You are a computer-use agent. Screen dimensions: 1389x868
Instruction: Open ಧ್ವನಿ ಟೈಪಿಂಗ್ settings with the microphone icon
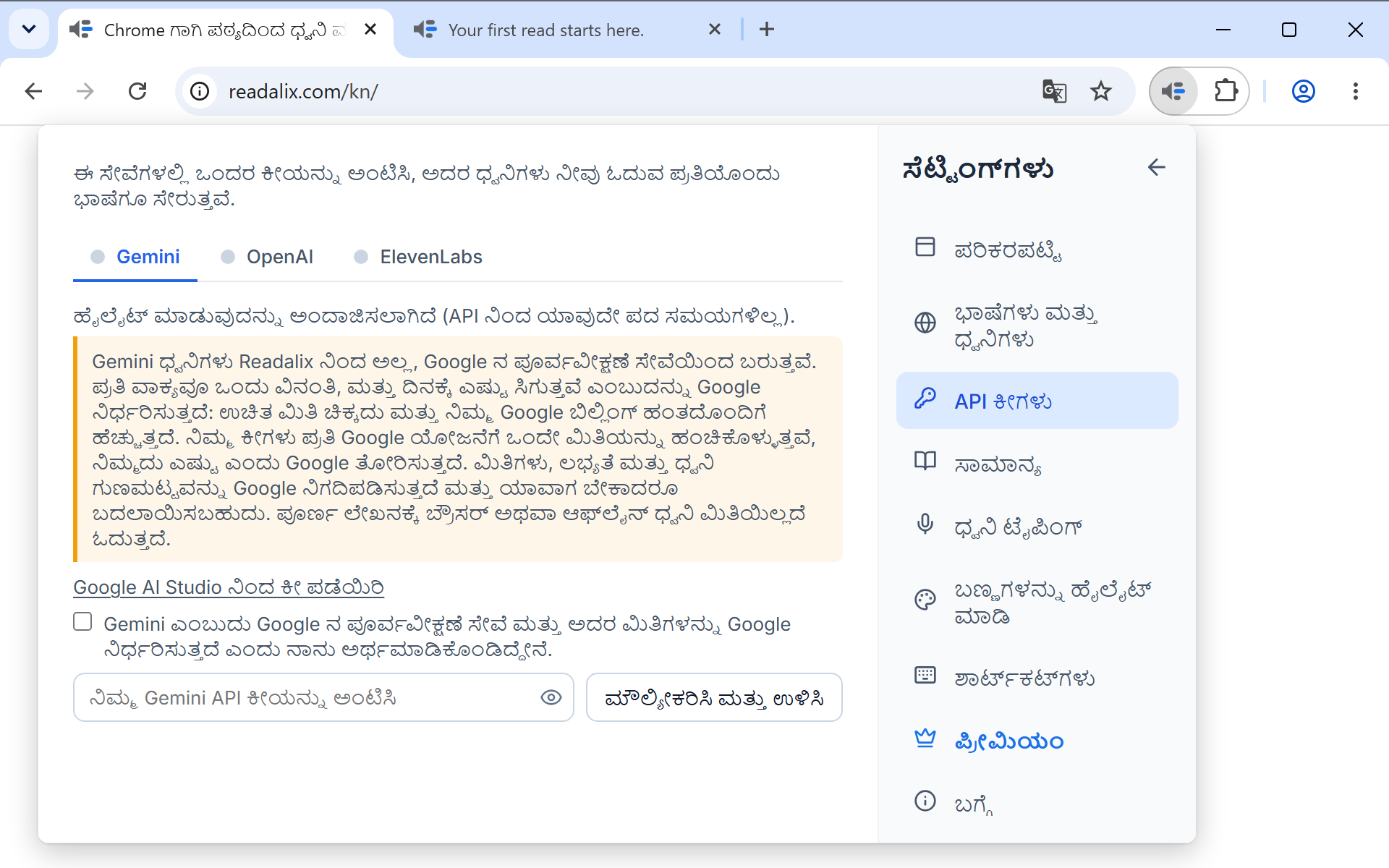click(x=1037, y=527)
